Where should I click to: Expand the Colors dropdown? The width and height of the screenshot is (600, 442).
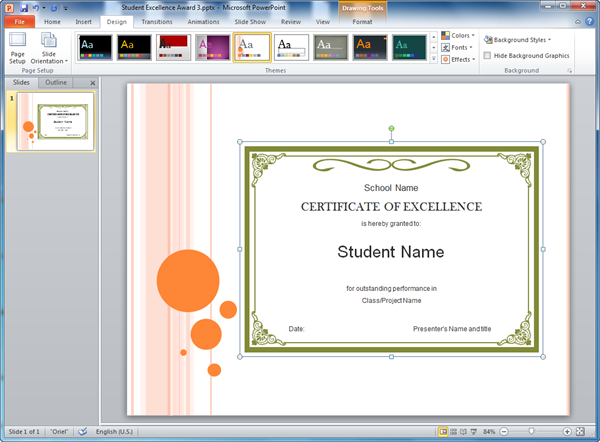459,36
